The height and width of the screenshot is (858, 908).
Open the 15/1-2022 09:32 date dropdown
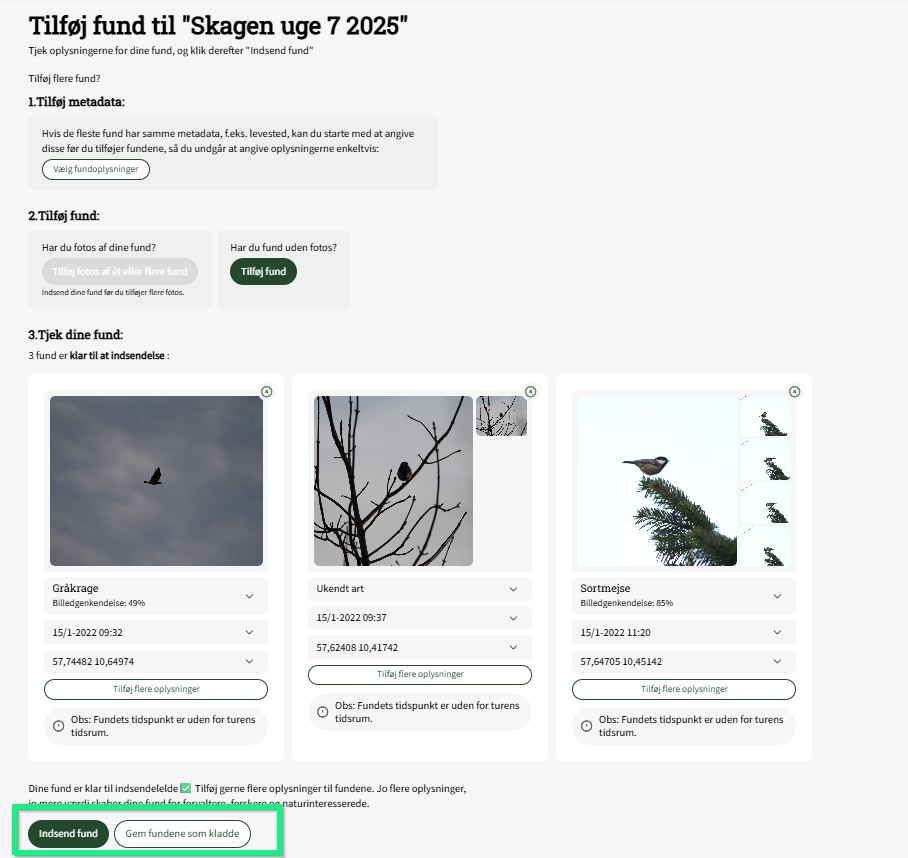click(156, 632)
